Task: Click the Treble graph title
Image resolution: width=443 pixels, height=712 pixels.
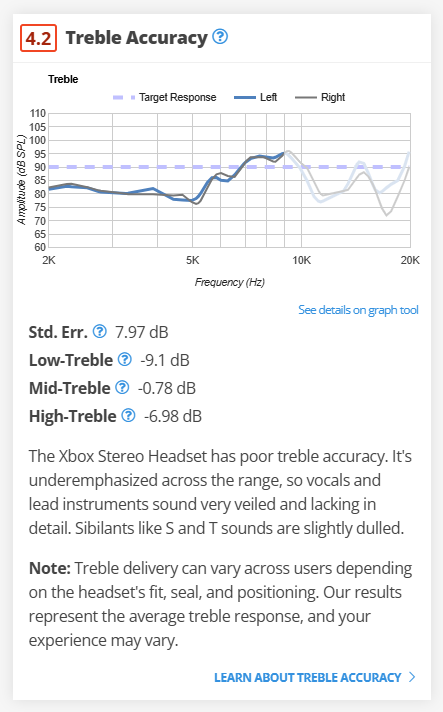Action: [63, 79]
